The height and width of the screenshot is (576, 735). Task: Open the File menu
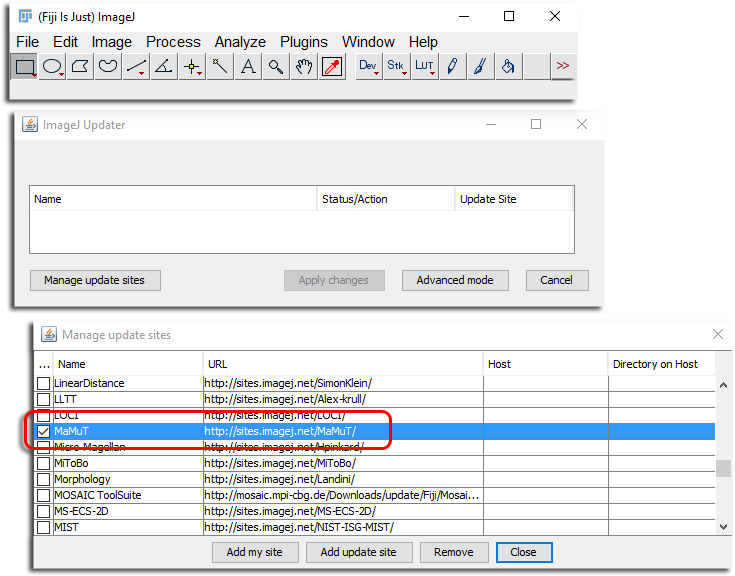click(27, 42)
